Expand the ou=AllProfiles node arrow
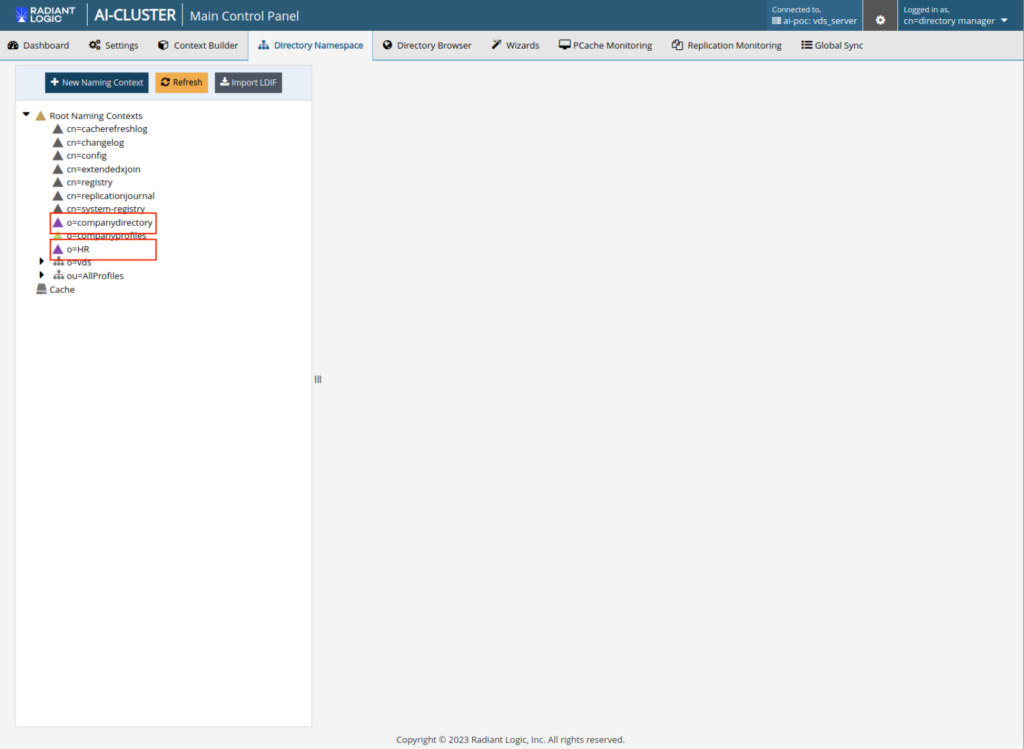The width and height of the screenshot is (1024, 749). 41,275
